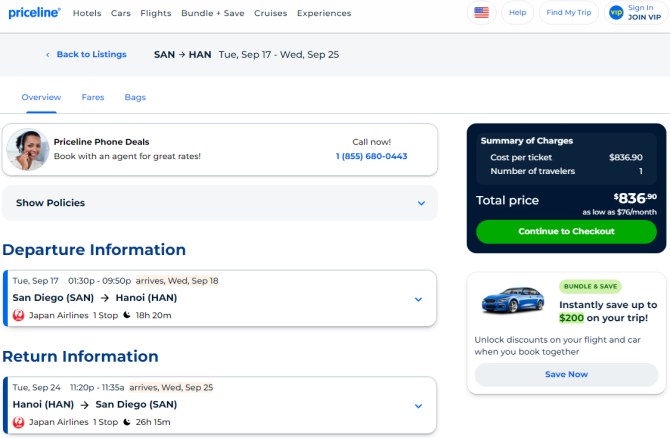
Task: Click 'arrives, Wed, Sep 25' notice
Action: pos(171,388)
